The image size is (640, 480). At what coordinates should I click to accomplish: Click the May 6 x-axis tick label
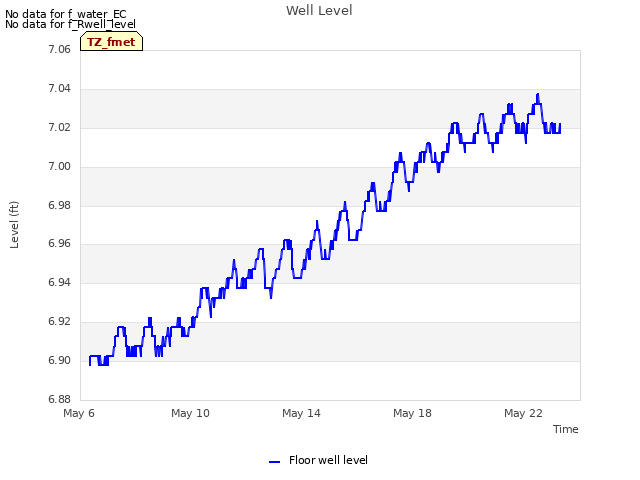pos(79,413)
